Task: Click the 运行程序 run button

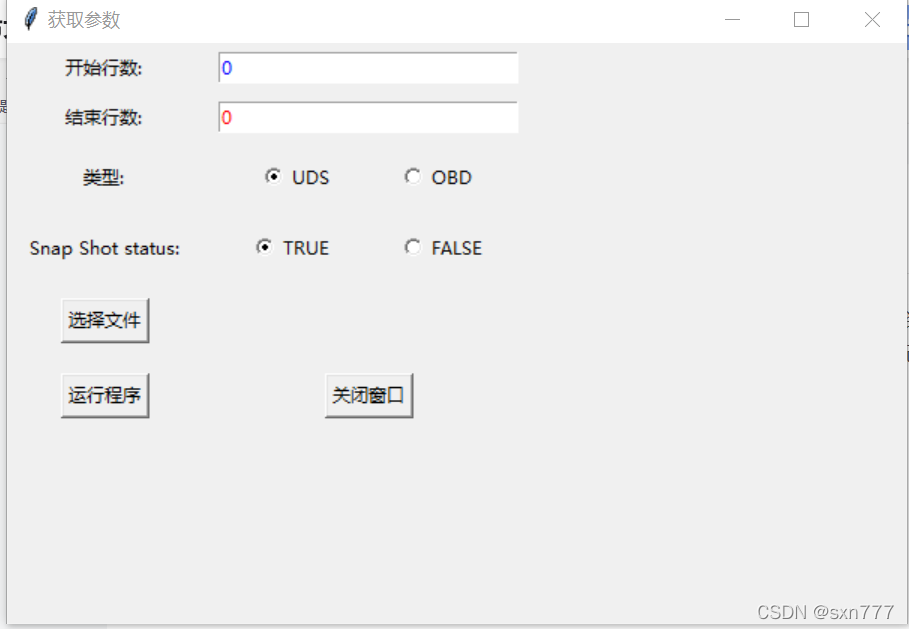Action: (x=104, y=394)
